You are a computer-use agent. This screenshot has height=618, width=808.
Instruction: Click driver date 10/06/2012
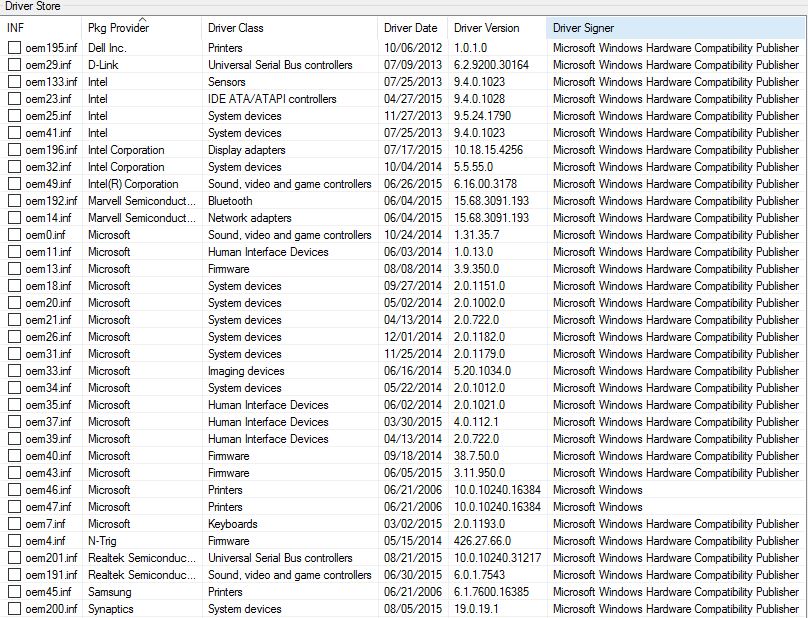(x=413, y=48)
